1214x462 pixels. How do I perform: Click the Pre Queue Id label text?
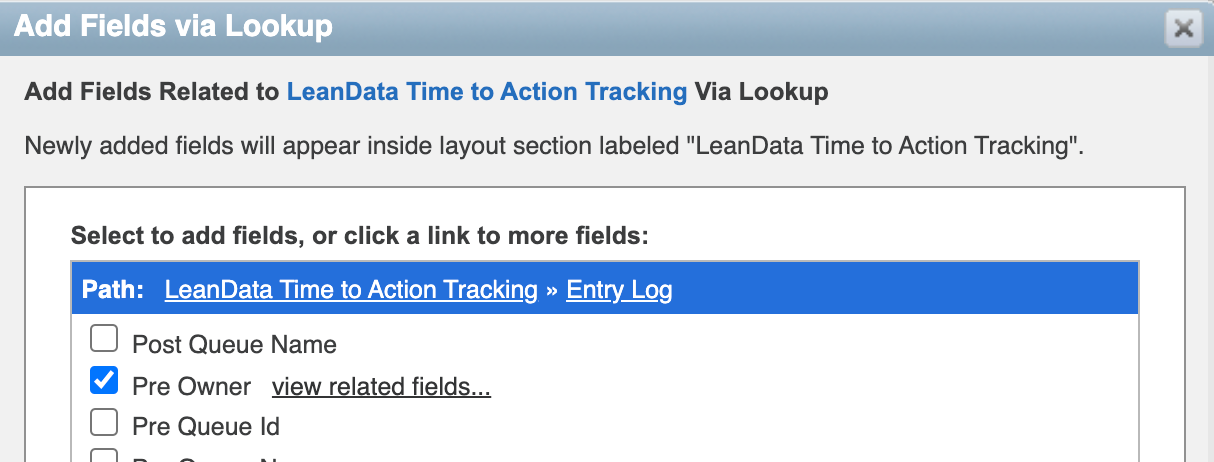(x=206, y=427)
